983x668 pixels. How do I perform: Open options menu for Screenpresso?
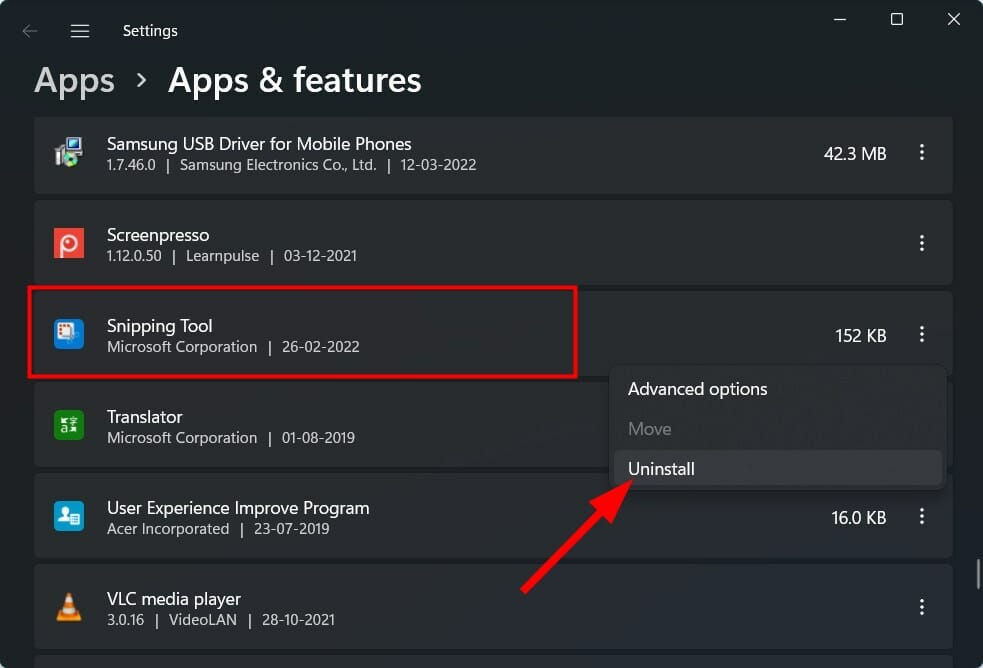[x=921, y=243]
